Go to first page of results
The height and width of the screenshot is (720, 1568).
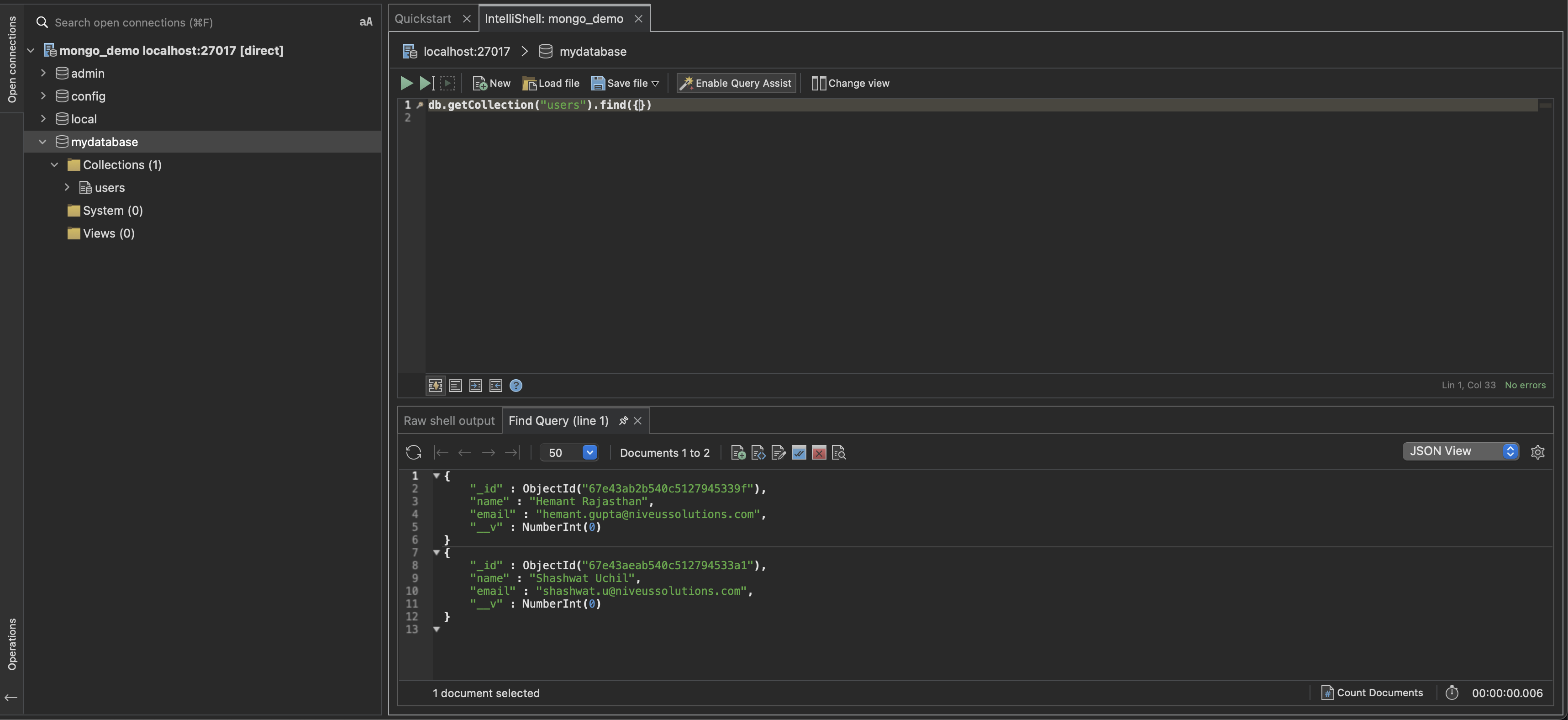[x=441, y=453]
